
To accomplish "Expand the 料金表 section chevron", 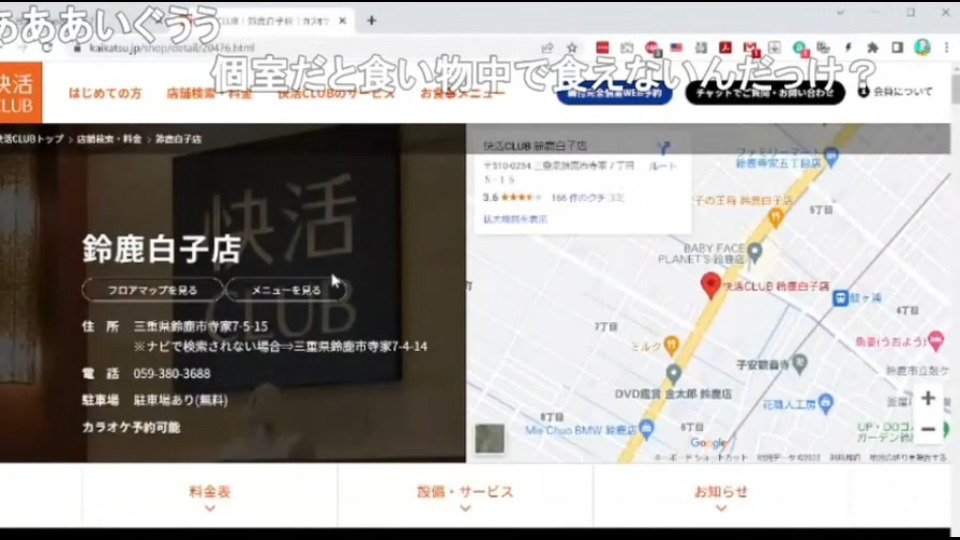I will coord(209,508).
